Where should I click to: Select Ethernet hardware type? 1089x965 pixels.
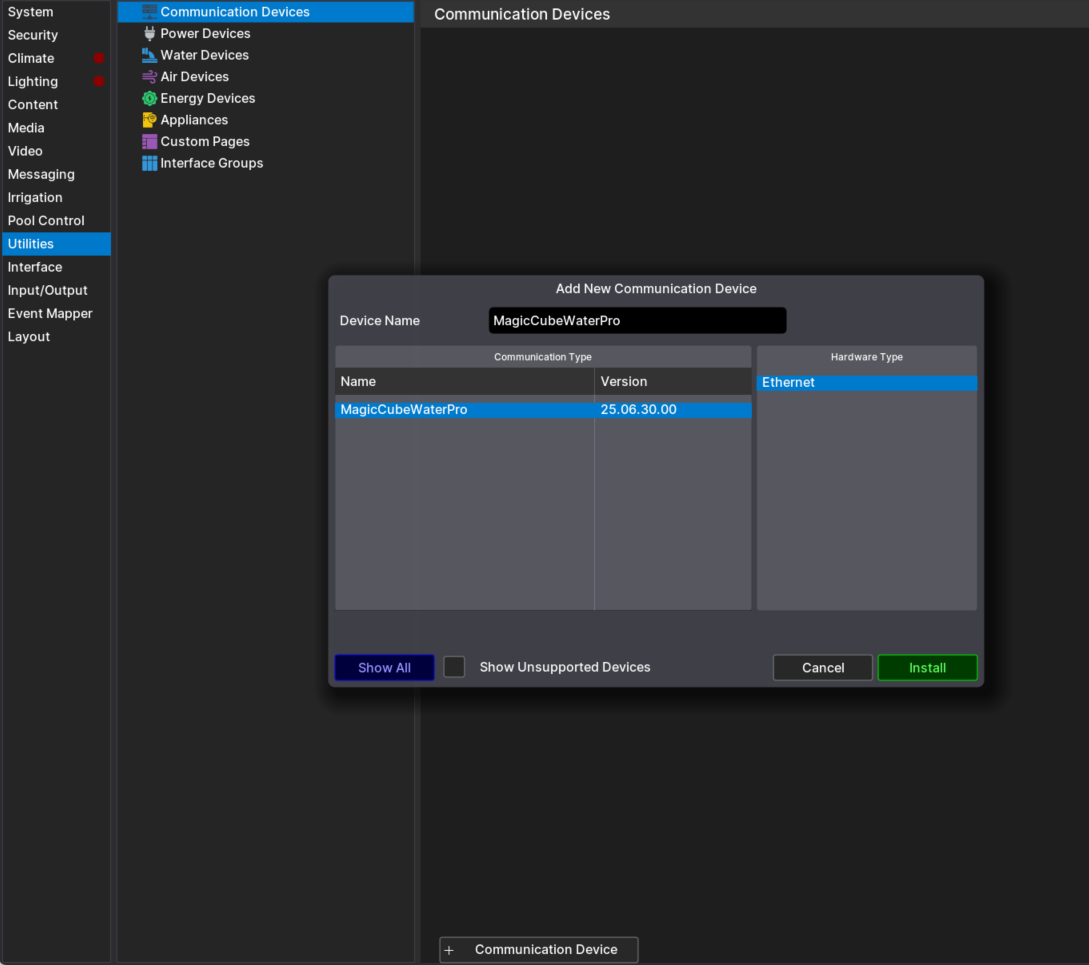tap(867, 382)
